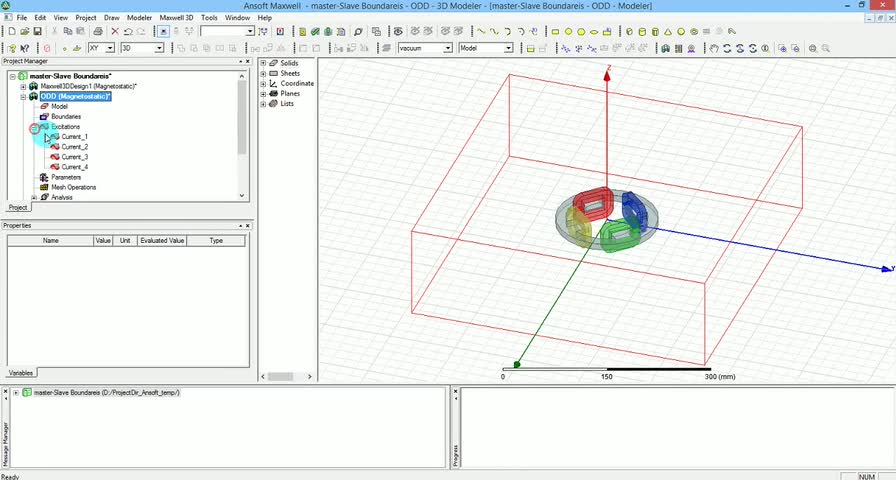Select Current_2 excitation in project tree
Screen dimensions: 896x480
click(74, 147)
